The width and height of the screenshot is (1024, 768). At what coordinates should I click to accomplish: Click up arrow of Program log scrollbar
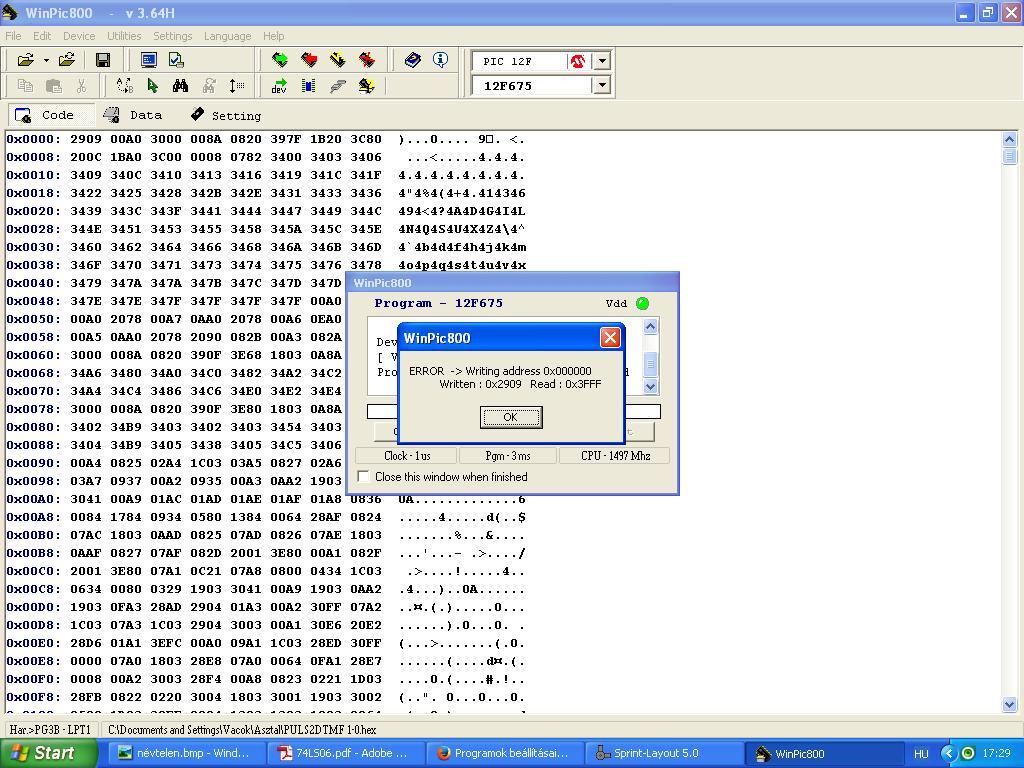tap(650, 326)
